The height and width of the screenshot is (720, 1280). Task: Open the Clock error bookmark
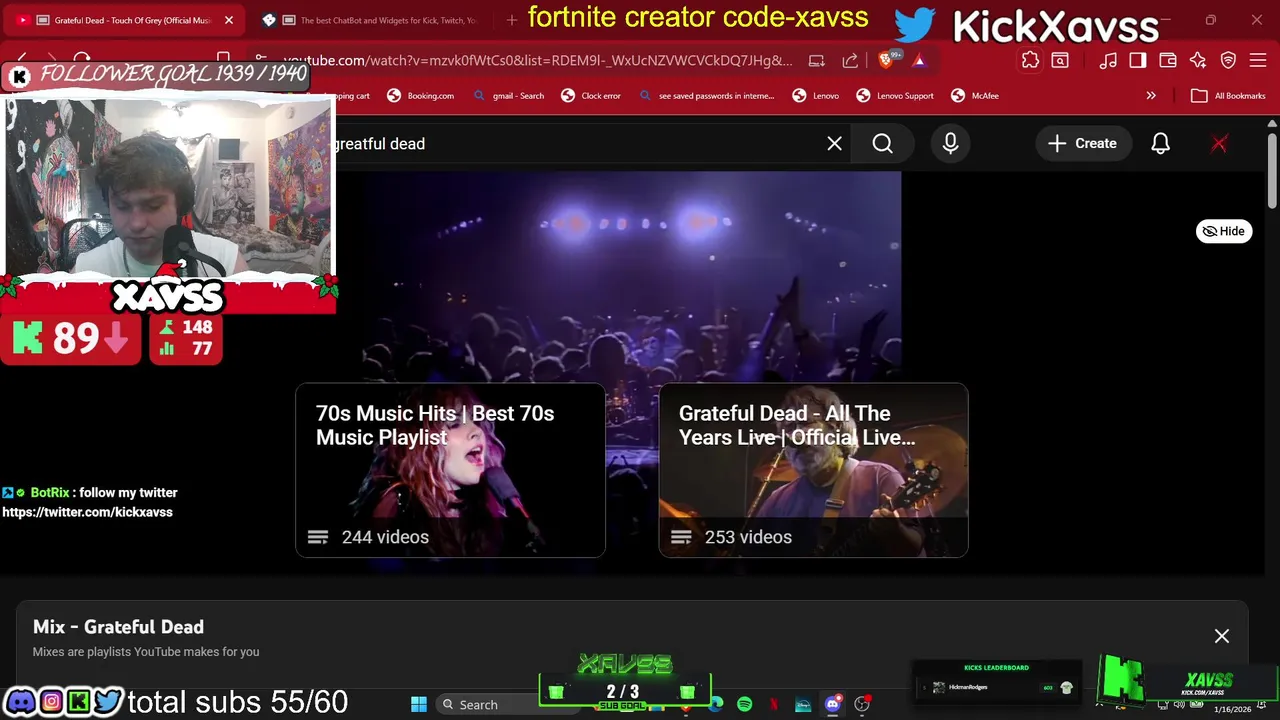coord(591,96)
